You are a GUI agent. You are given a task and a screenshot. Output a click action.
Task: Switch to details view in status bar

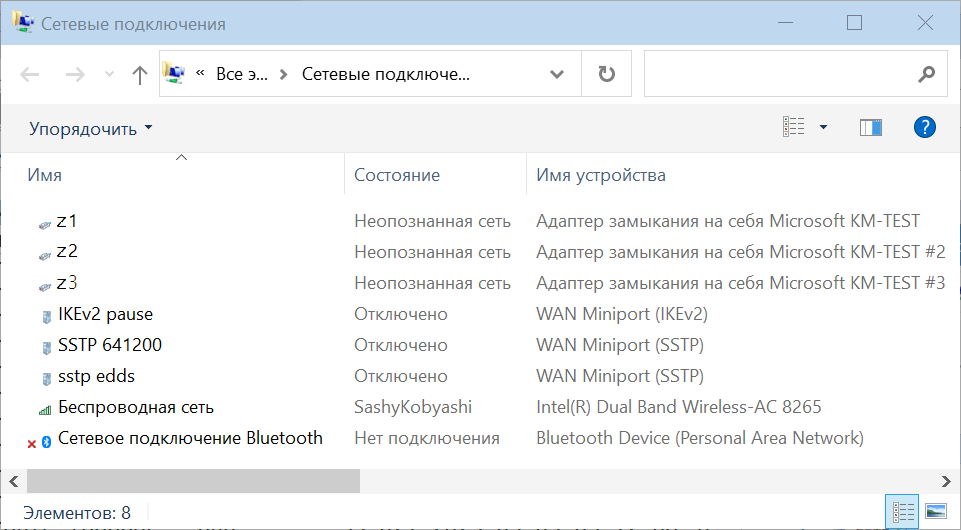pyautogui.click(x=903, y=512)
